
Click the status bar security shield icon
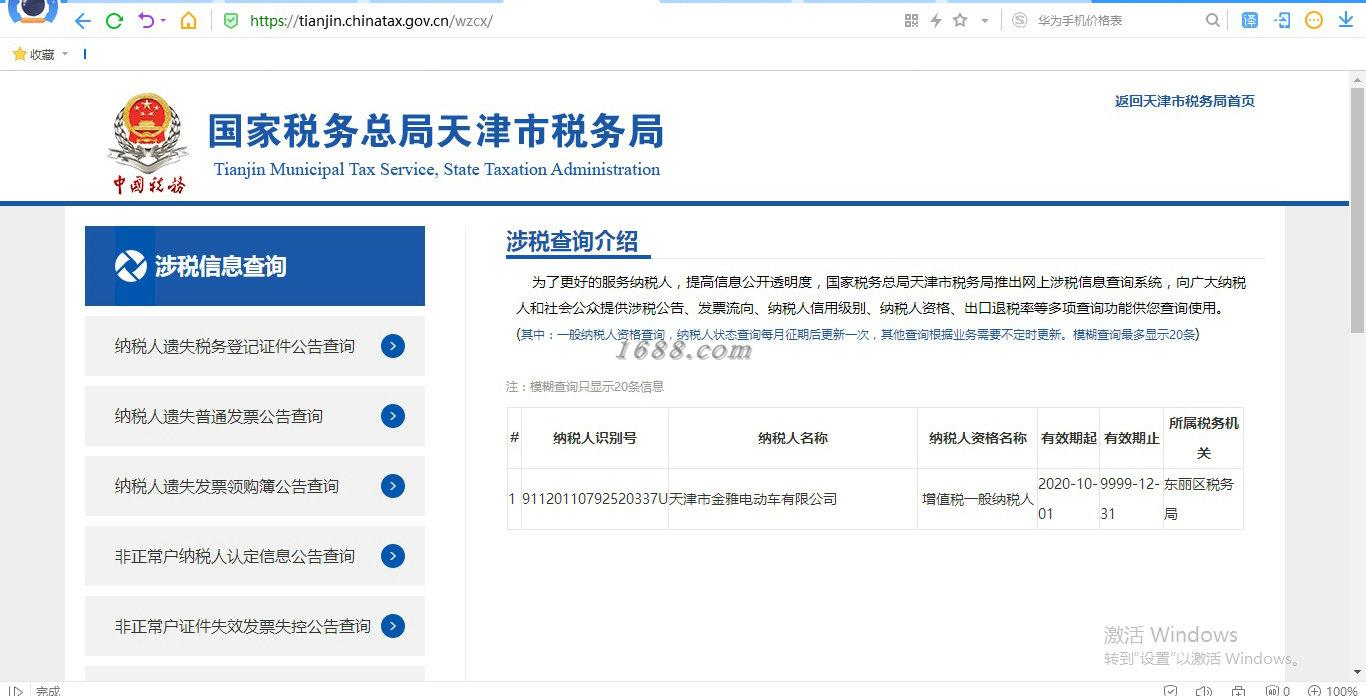coord(1171,690)
